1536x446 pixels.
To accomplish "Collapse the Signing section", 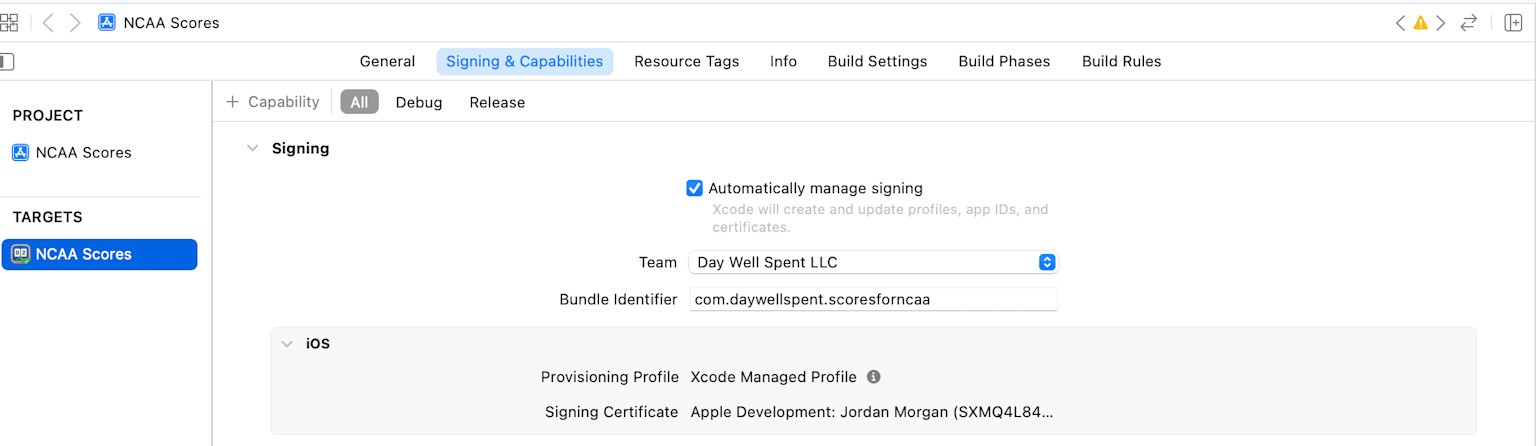I will 253,148.
